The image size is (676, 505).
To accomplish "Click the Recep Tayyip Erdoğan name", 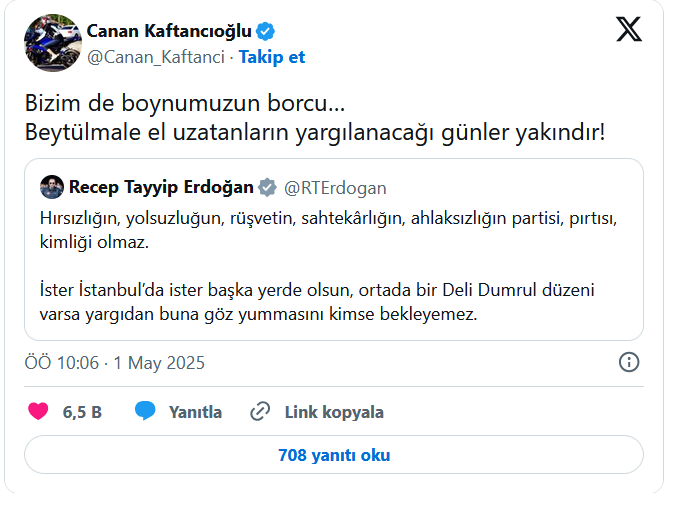I will click(161, 187).
